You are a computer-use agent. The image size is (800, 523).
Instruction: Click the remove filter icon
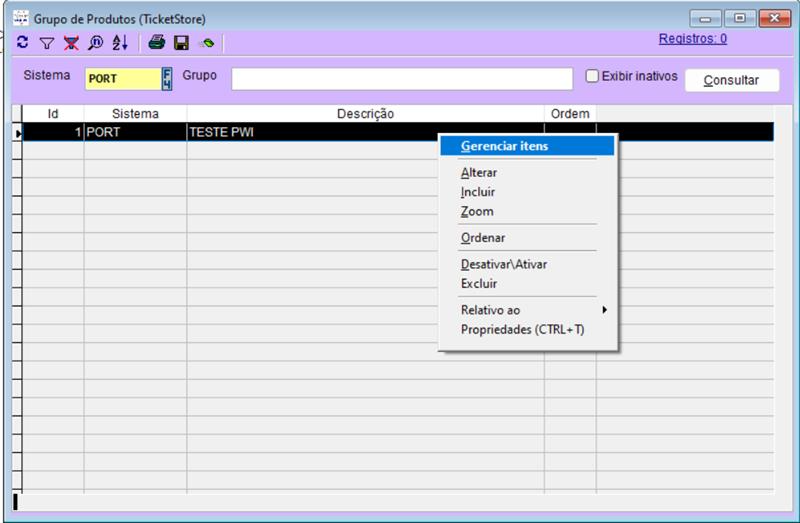(70, 43)
